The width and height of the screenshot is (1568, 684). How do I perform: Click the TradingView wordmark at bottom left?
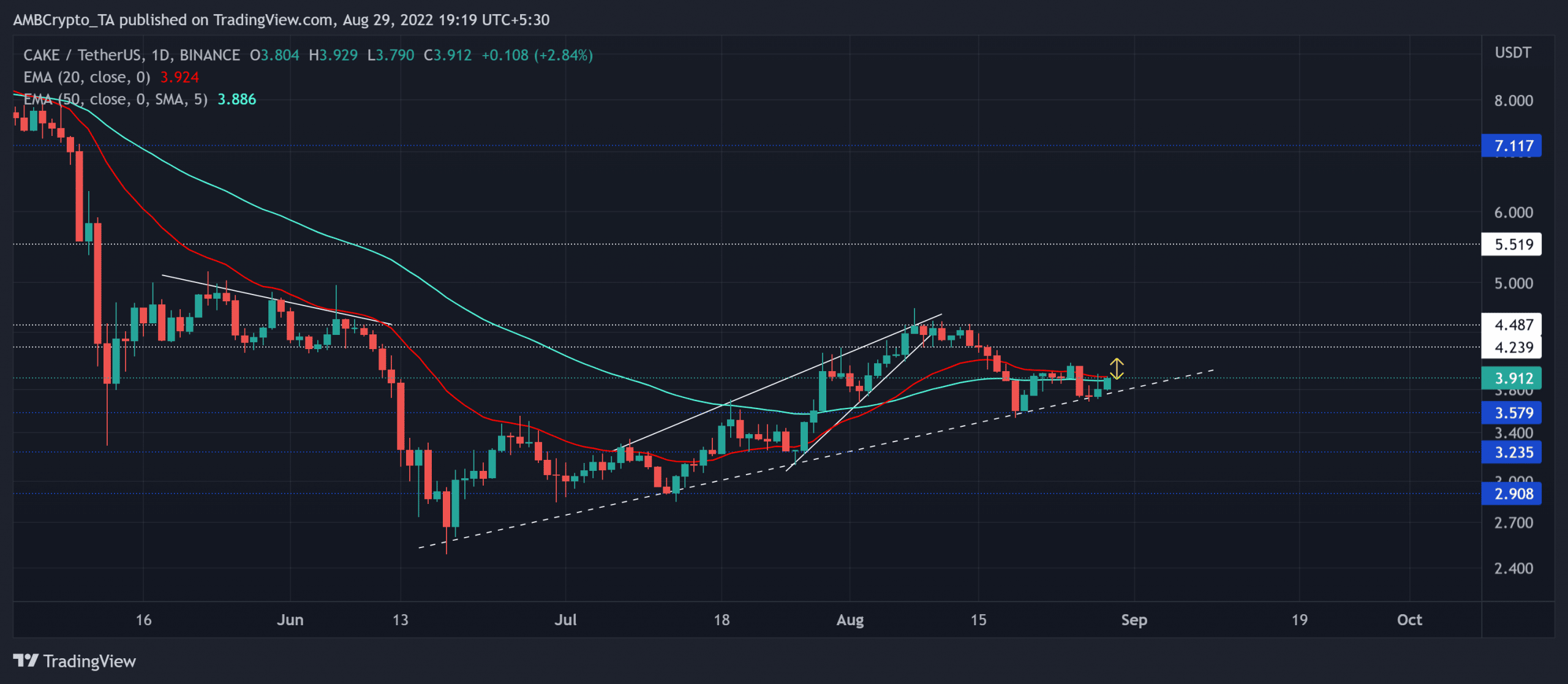click(89, 661)
